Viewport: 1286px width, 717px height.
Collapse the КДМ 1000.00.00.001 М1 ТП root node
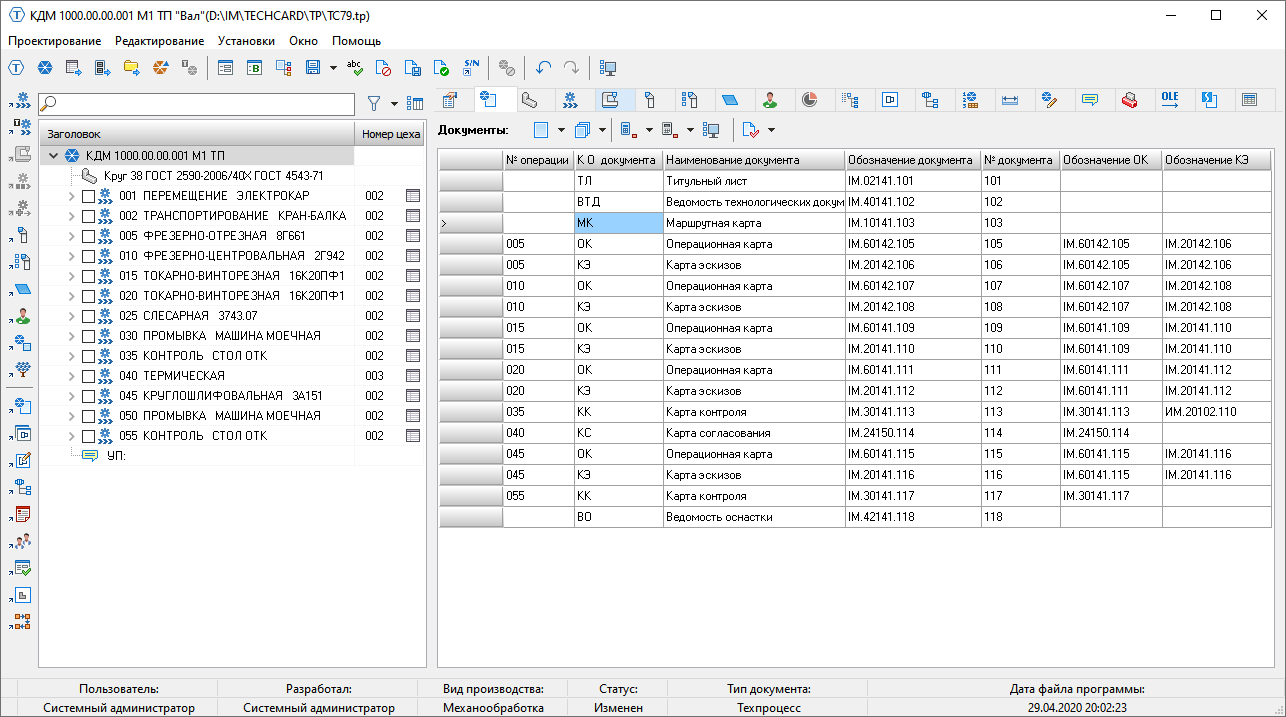[54, 156]
